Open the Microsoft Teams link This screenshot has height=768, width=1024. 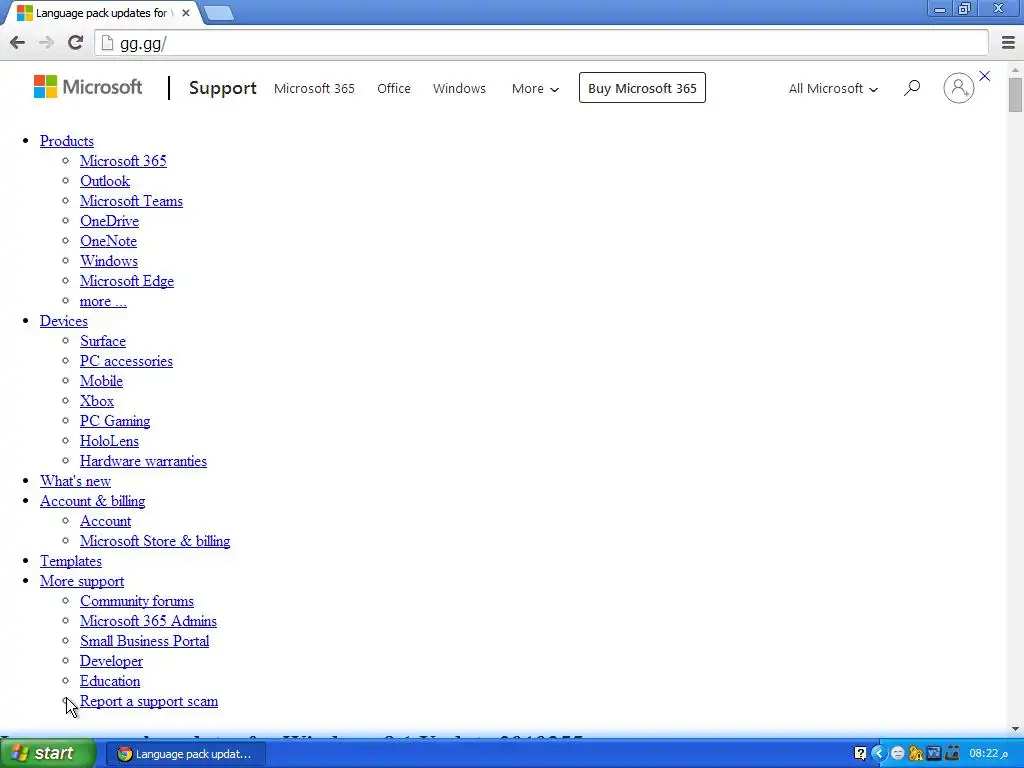131,201
